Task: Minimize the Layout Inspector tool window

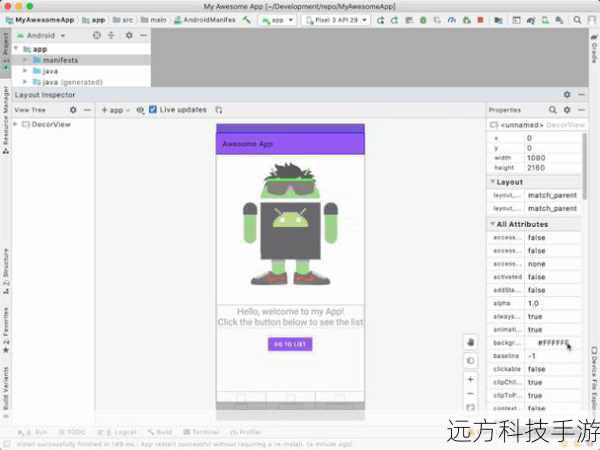Action: 581,94
